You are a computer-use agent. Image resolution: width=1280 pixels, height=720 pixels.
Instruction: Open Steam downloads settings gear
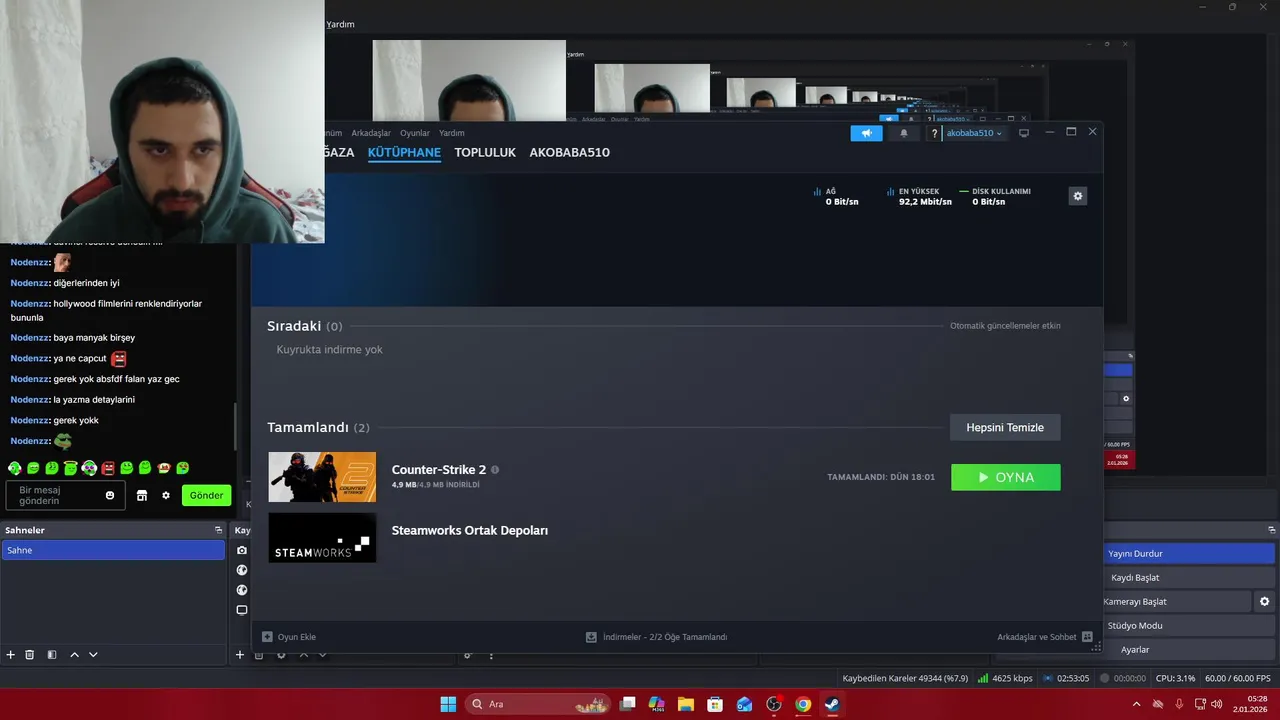click(1078, 196)
